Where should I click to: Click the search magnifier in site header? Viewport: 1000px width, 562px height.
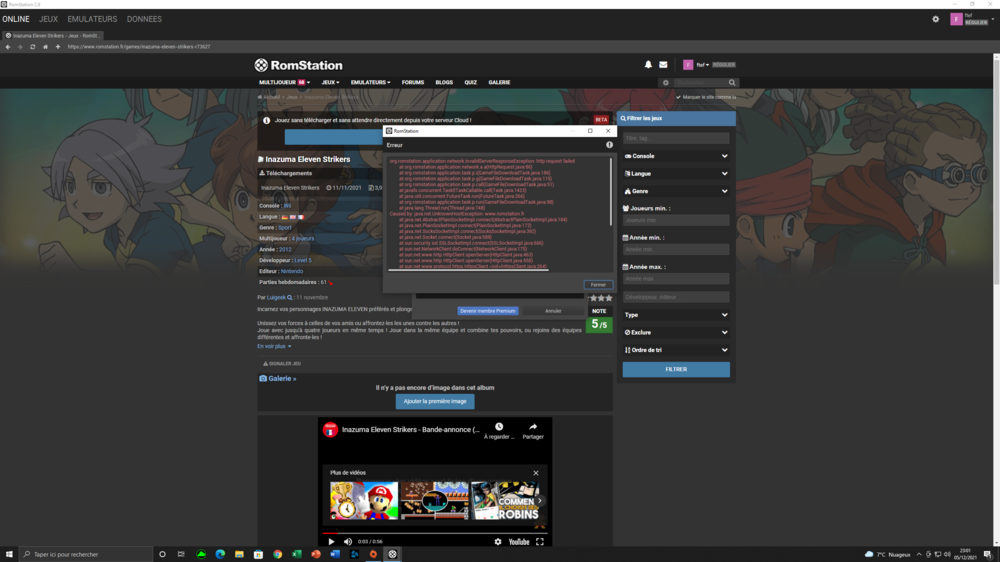pos(732,83)
